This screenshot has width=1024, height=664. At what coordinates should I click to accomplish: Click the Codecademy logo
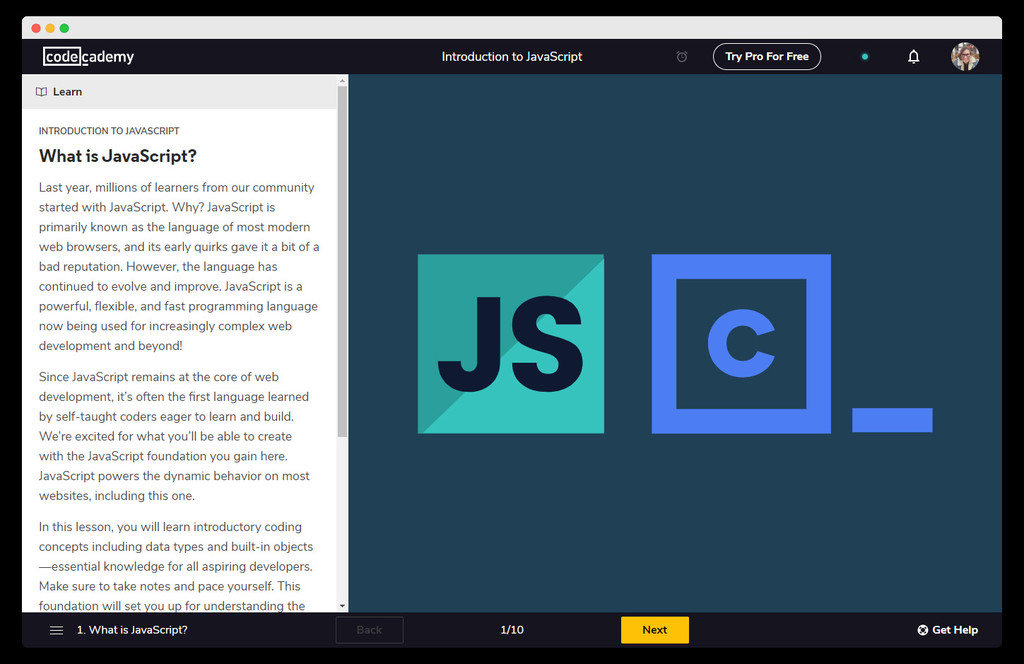(88, 57)
